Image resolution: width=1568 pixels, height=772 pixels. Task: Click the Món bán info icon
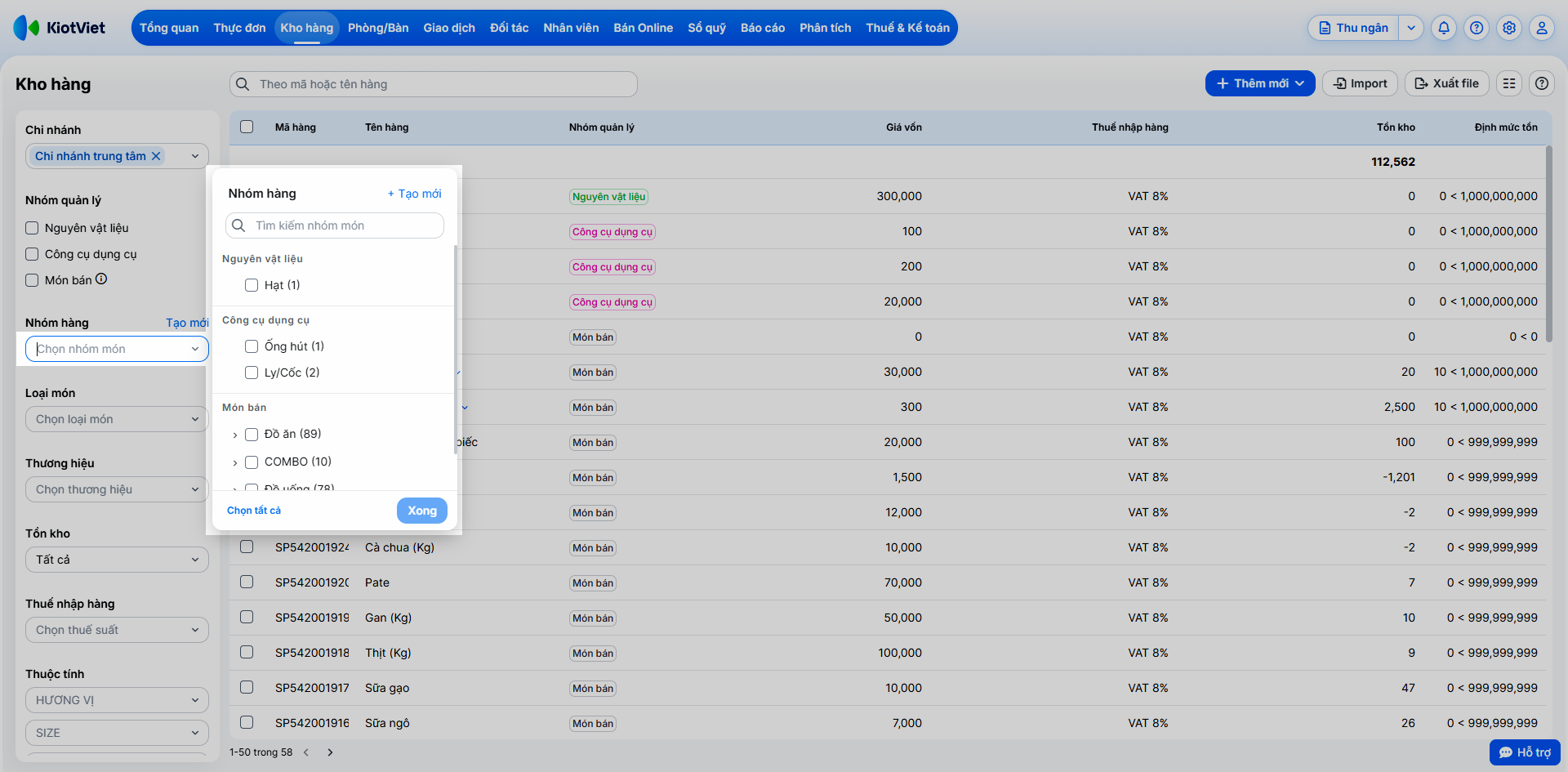click(101, 279)
